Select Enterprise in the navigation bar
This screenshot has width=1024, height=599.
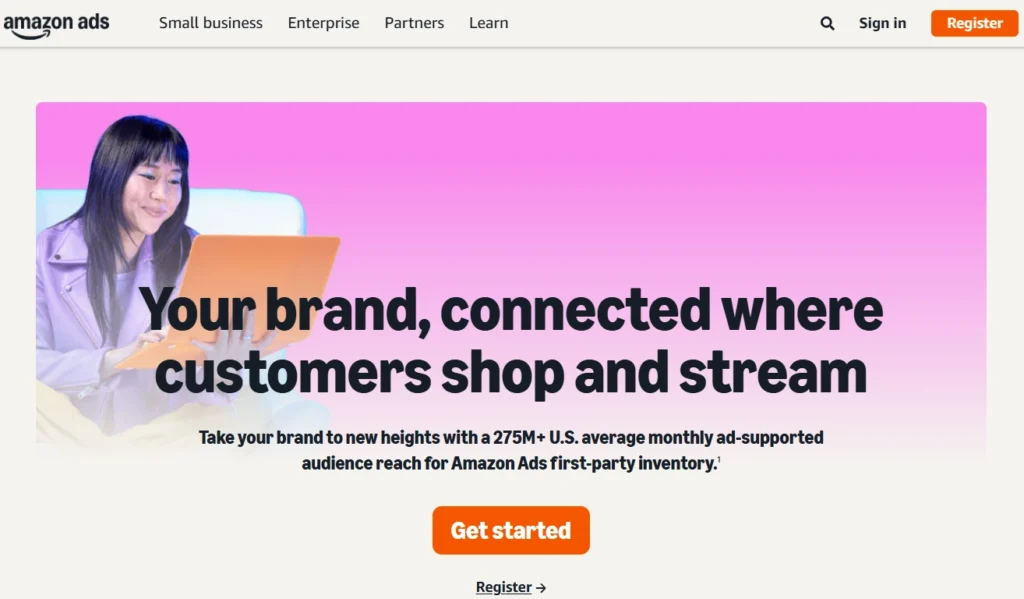pyautogui.click(x=323, y=22)
